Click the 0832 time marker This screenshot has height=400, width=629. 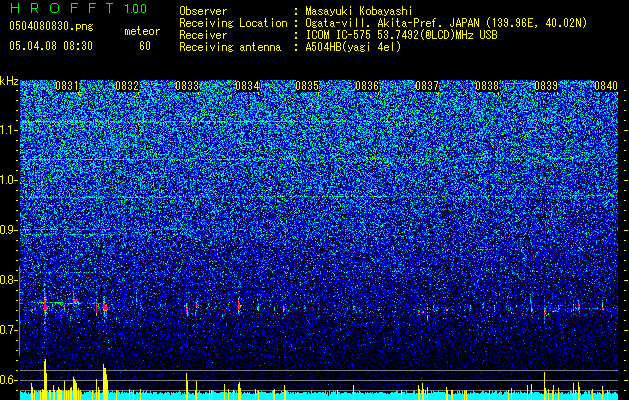(127, 86)
